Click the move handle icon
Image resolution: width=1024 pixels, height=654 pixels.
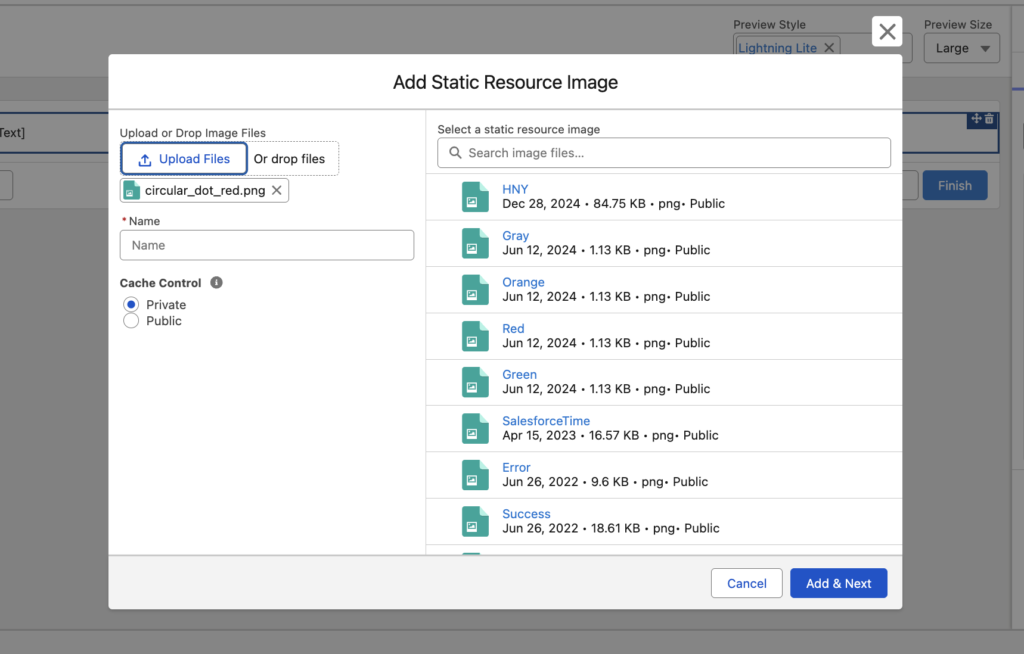tap(975, 119)
